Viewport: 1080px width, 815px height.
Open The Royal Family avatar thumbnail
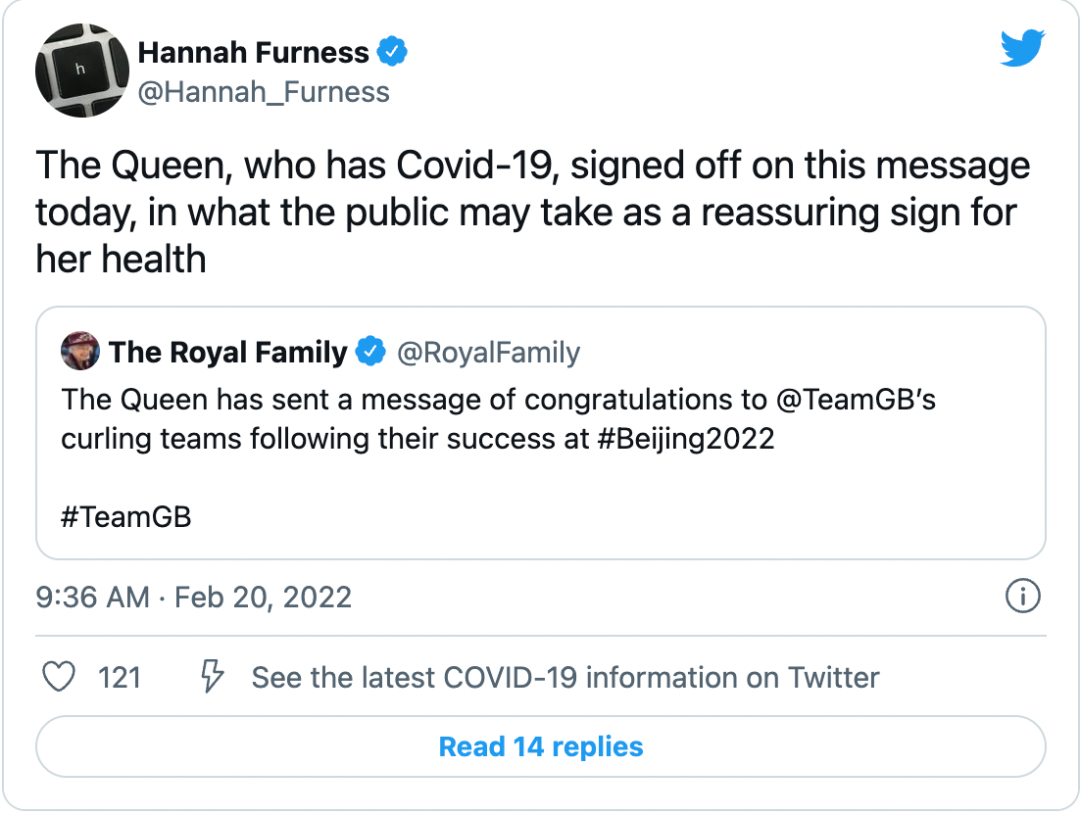click(x=80, y=352)
